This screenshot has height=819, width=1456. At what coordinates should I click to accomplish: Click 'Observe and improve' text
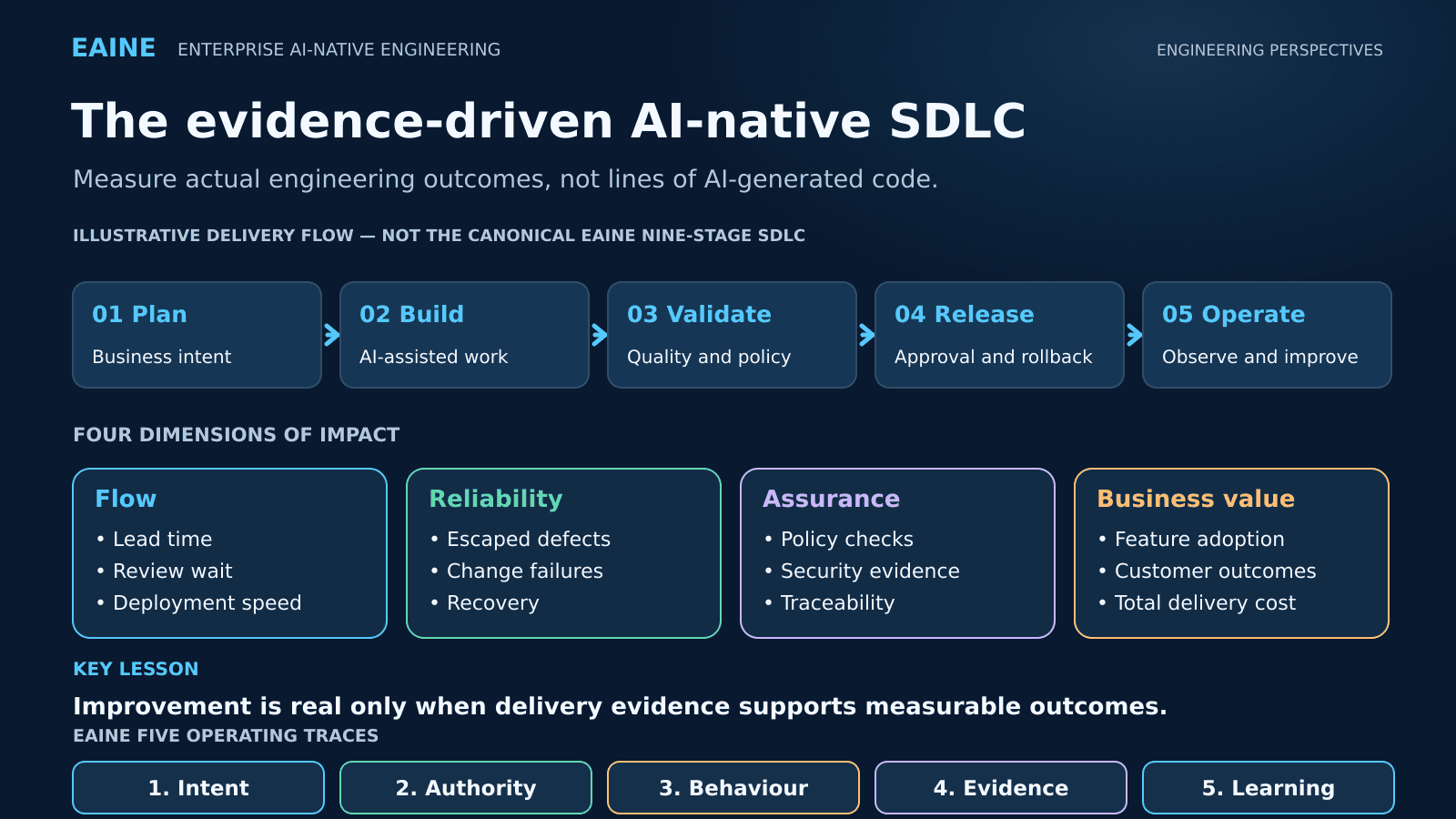pyautogui.click(x=1259, y=357)
